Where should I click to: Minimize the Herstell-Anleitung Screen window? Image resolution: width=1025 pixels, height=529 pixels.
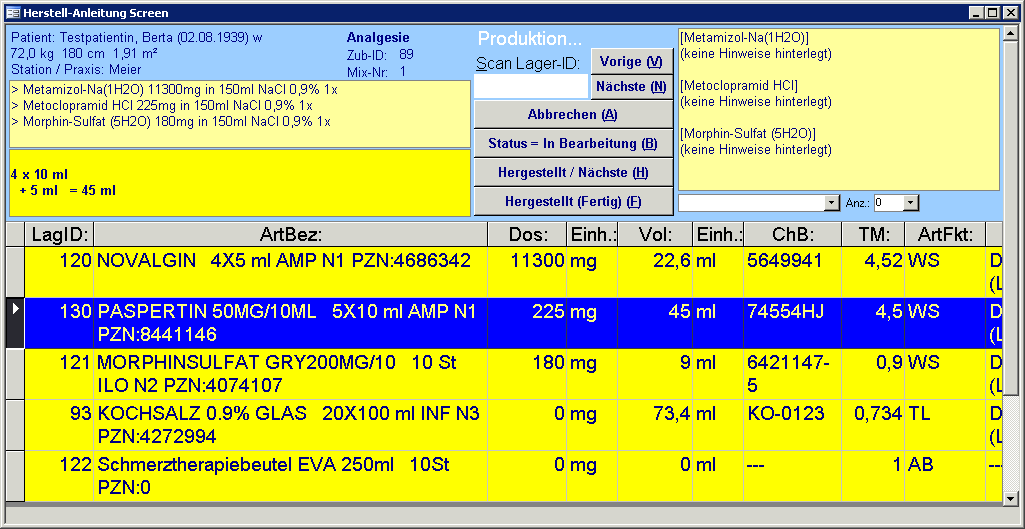point(978,12)
